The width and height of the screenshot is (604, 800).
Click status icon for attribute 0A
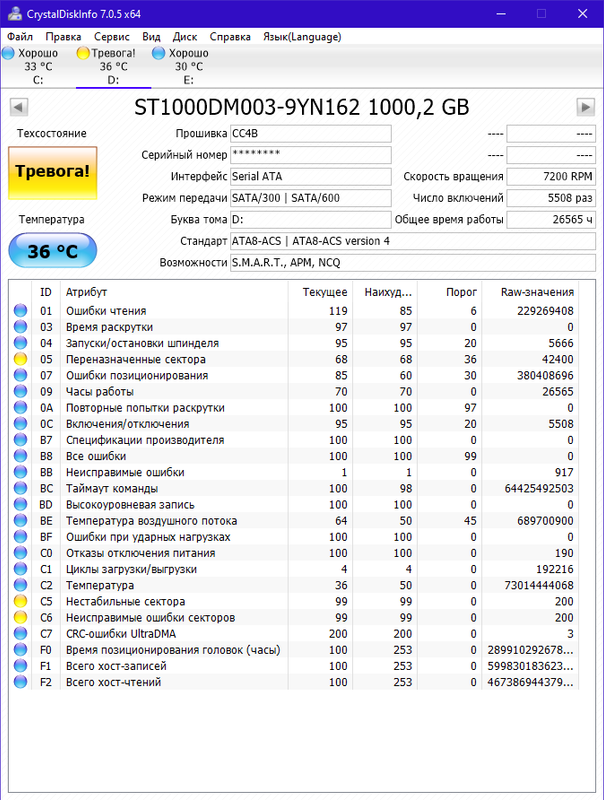20,407
